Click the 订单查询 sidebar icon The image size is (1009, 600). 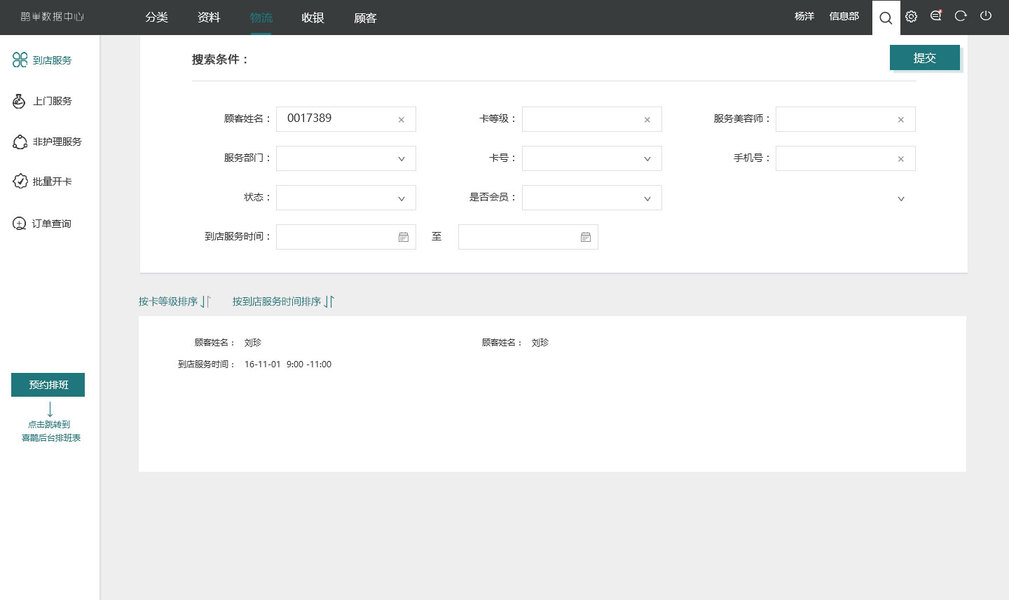coord(19,223)
